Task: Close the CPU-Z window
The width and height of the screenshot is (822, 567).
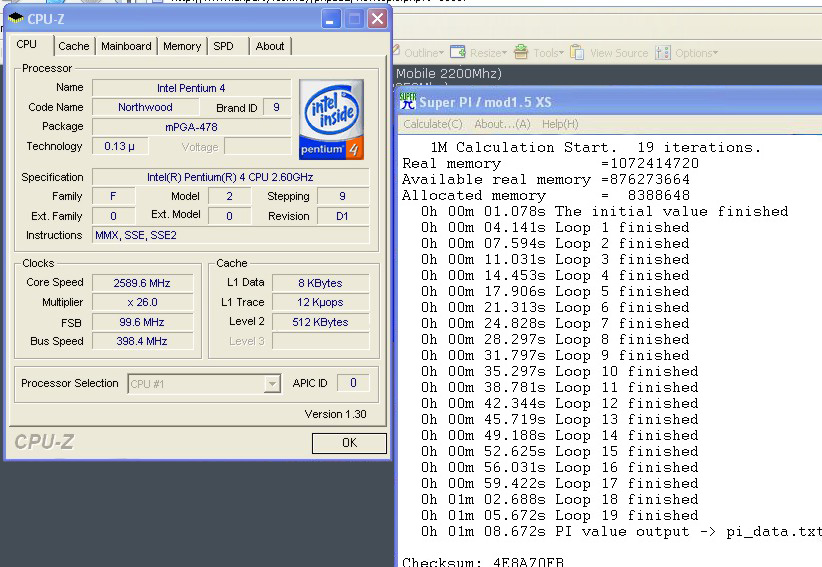Action: click(x=377, y=19)
